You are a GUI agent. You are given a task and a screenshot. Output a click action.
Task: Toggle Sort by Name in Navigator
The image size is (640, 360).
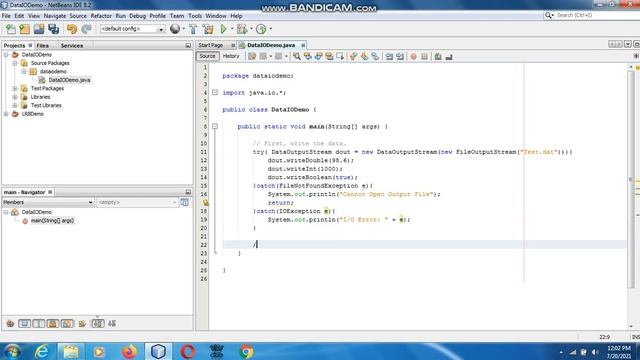[98, 324]
